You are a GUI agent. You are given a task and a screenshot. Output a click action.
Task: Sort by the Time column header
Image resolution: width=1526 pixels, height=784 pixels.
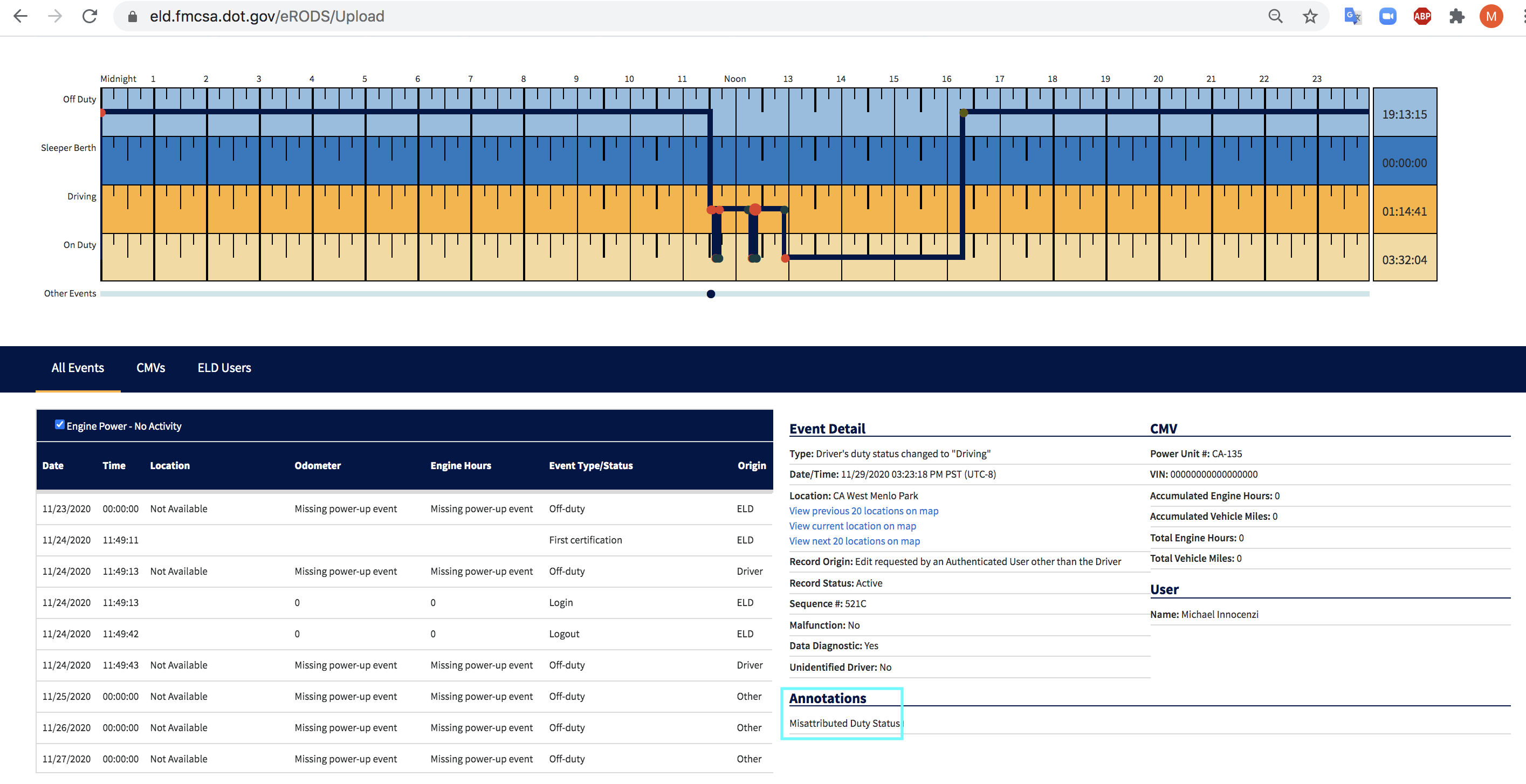[x=114, y=465]
